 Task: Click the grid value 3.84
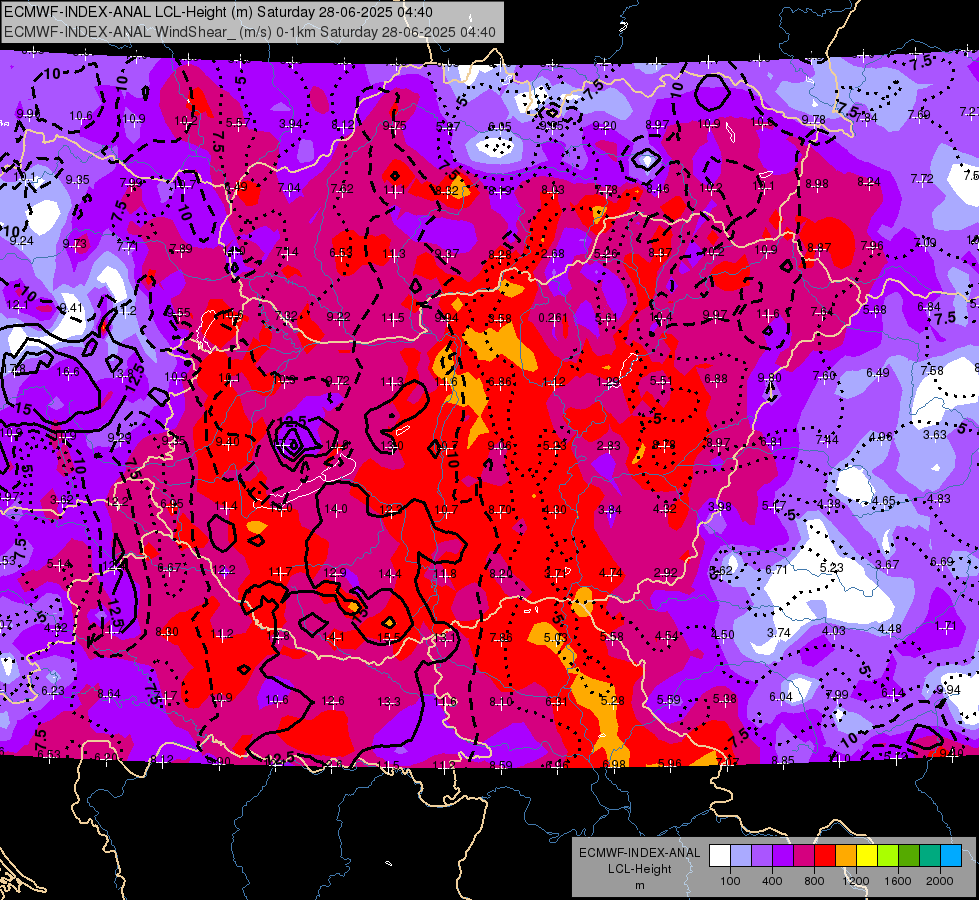[x=609, y=510]
